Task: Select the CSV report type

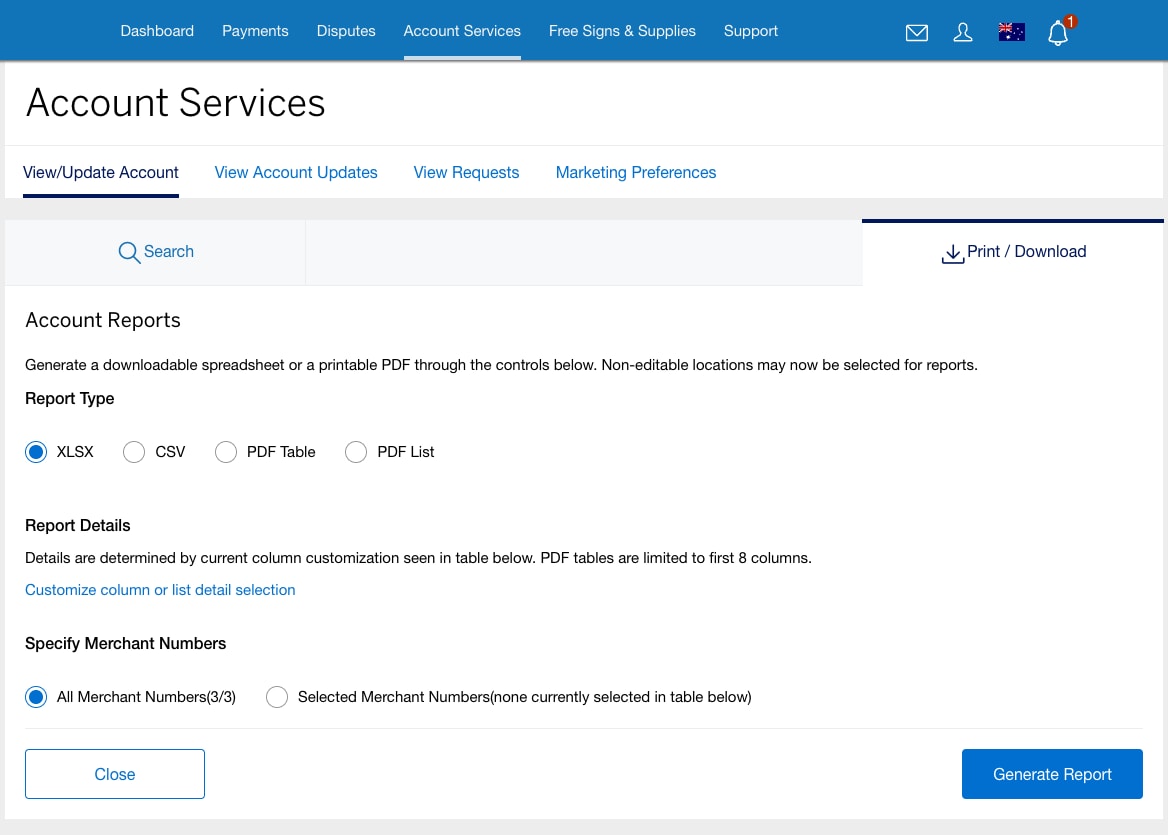Action: click(134, 452)
